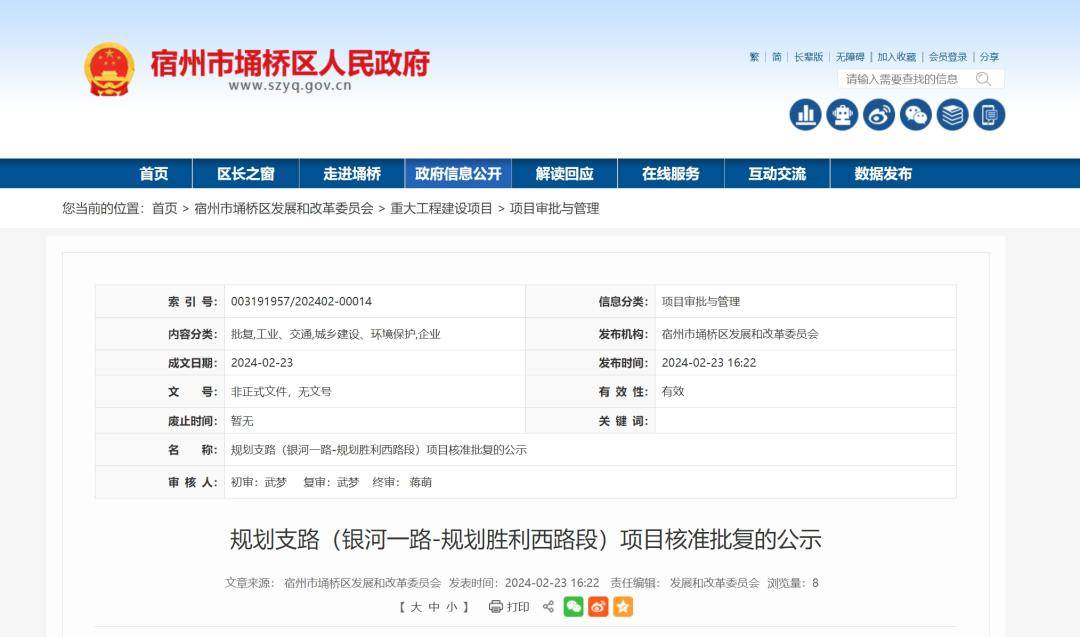The image size is (1080, 637).
Task: Open the 走进埇桥 navigation tab
Action: (352, 174)
